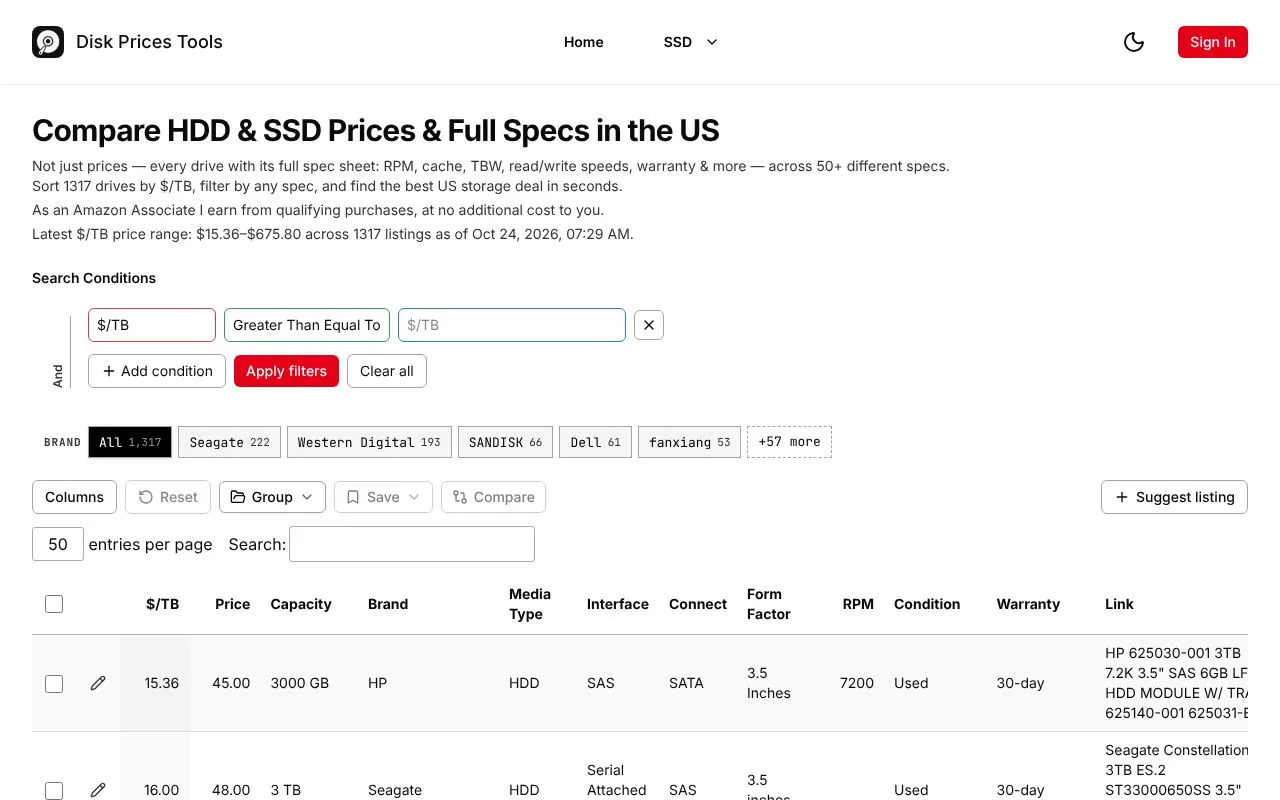Open the Columns chooser
1280x800 pixels.
(x=75, y=497)
